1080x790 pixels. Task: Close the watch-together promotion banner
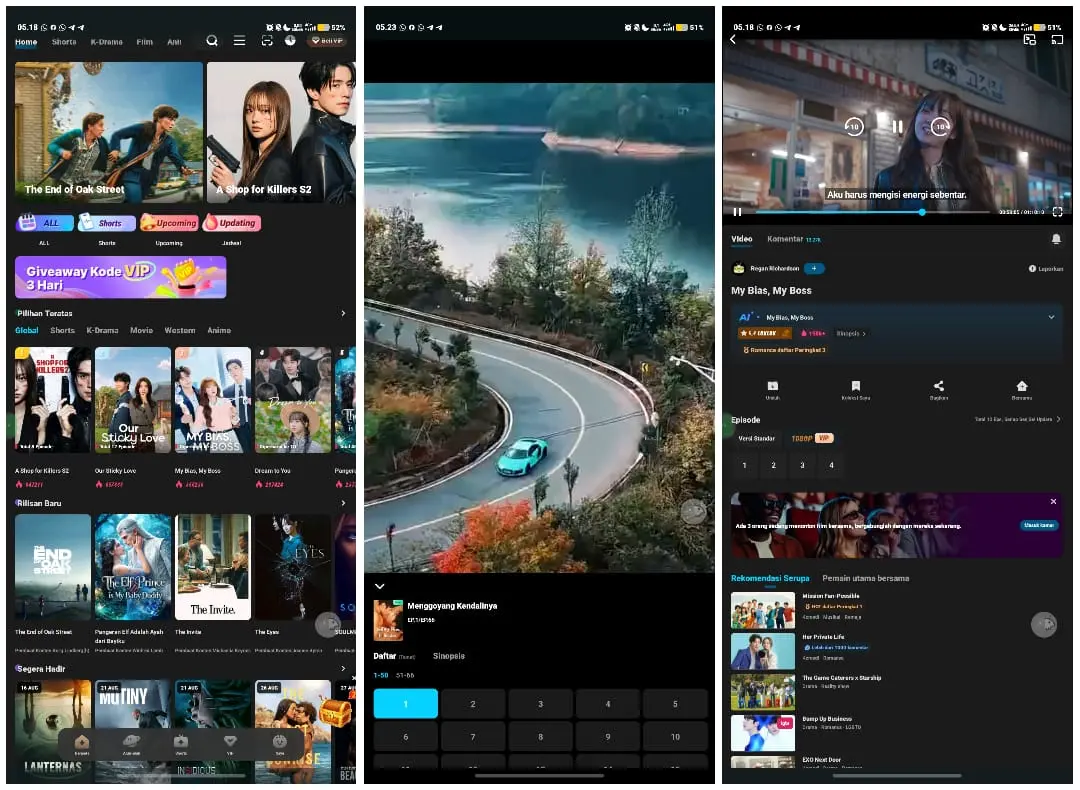(x=1053, y=501)
